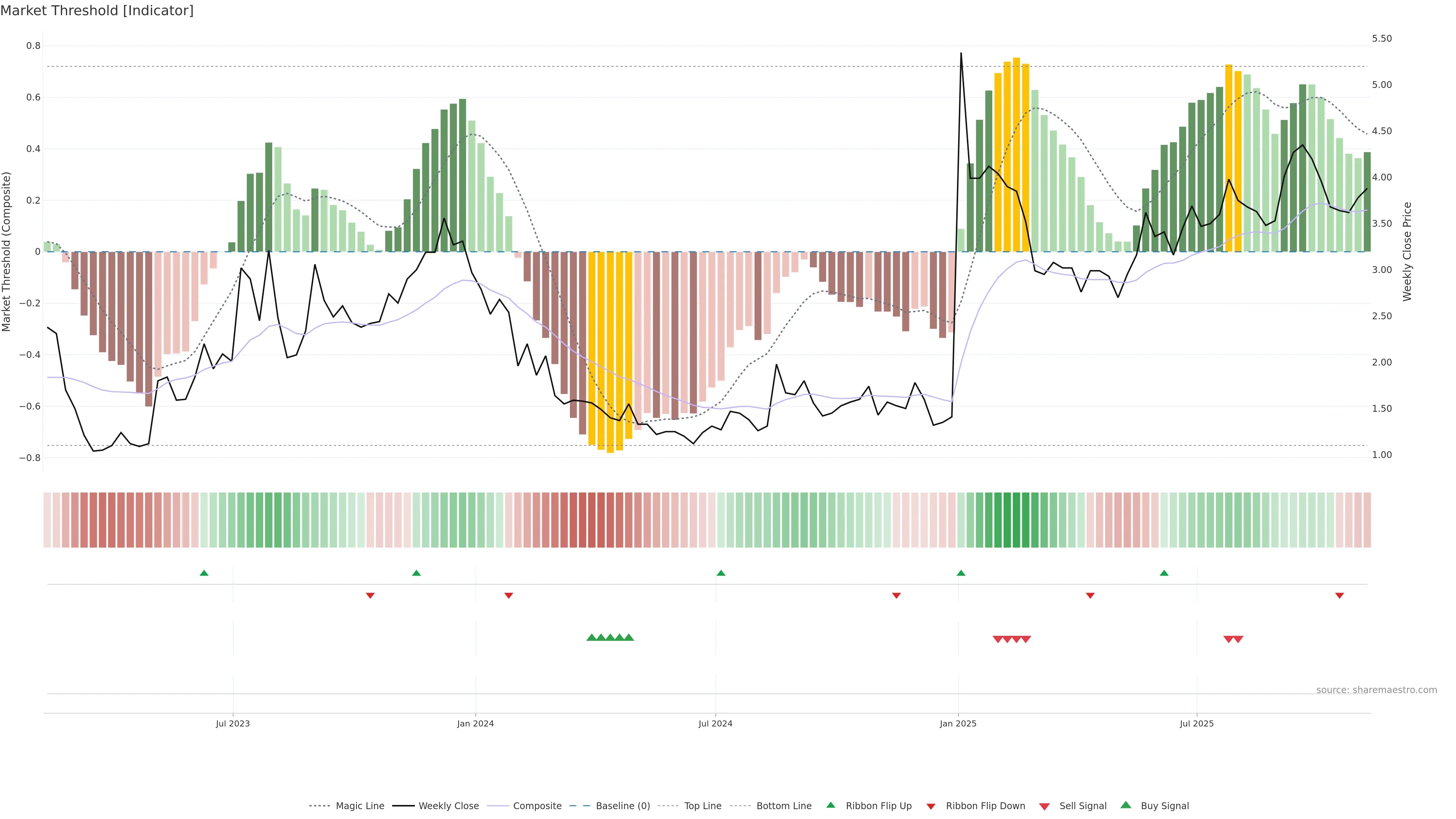1456x819 pixels.
Task: Click the Sell Signal legend triangle icon
Action: [x=1045, y=806]
